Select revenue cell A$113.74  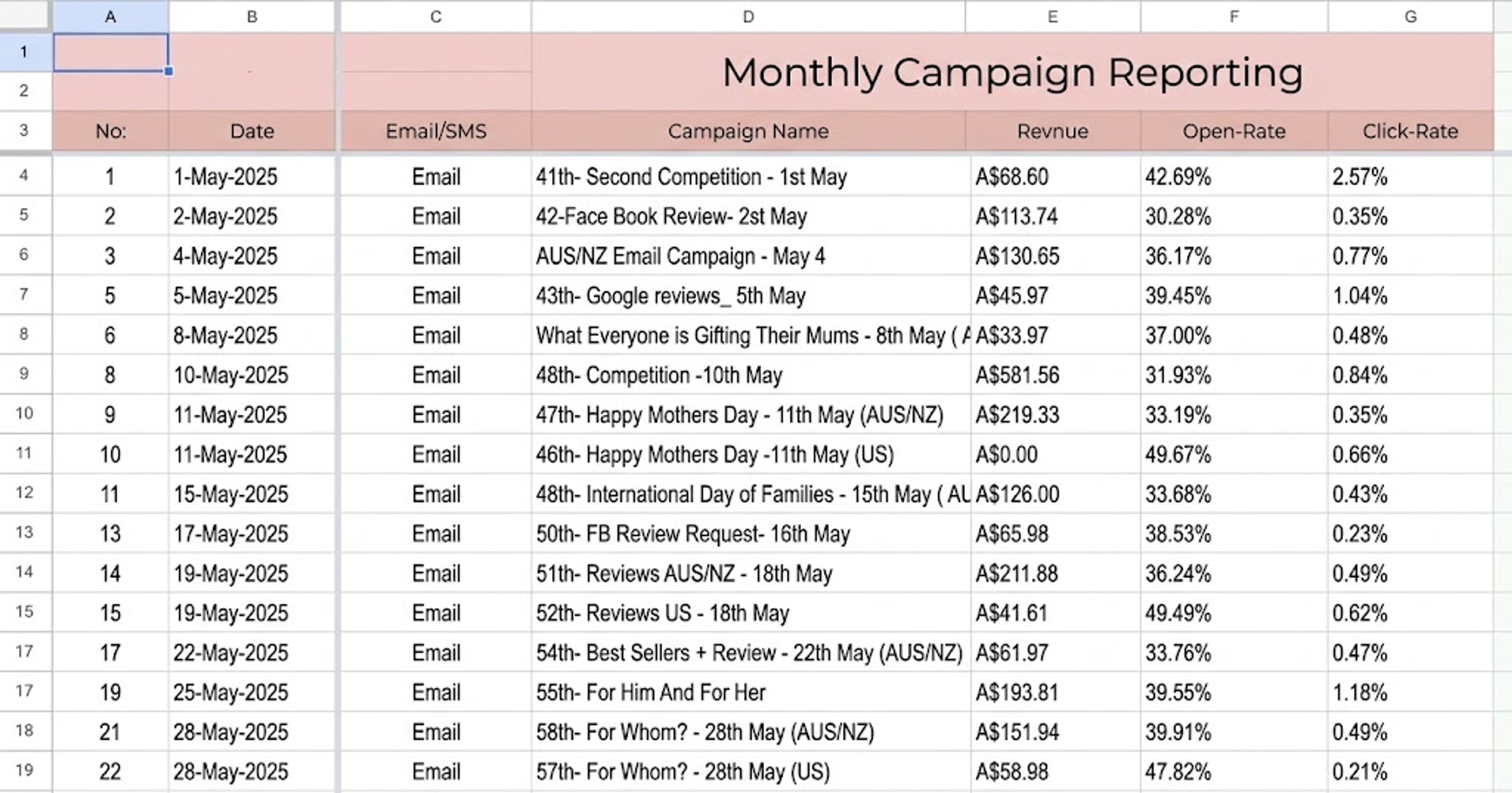pos(1055,217)
